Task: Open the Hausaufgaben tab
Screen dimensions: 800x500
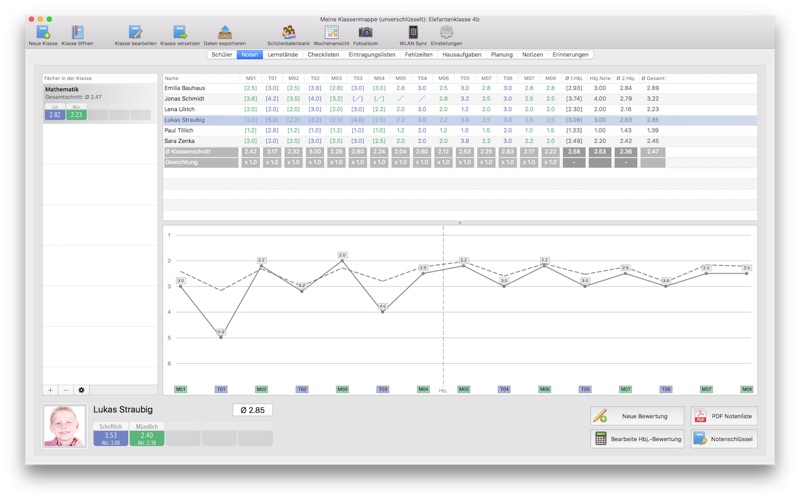Action: pos(462,55)
